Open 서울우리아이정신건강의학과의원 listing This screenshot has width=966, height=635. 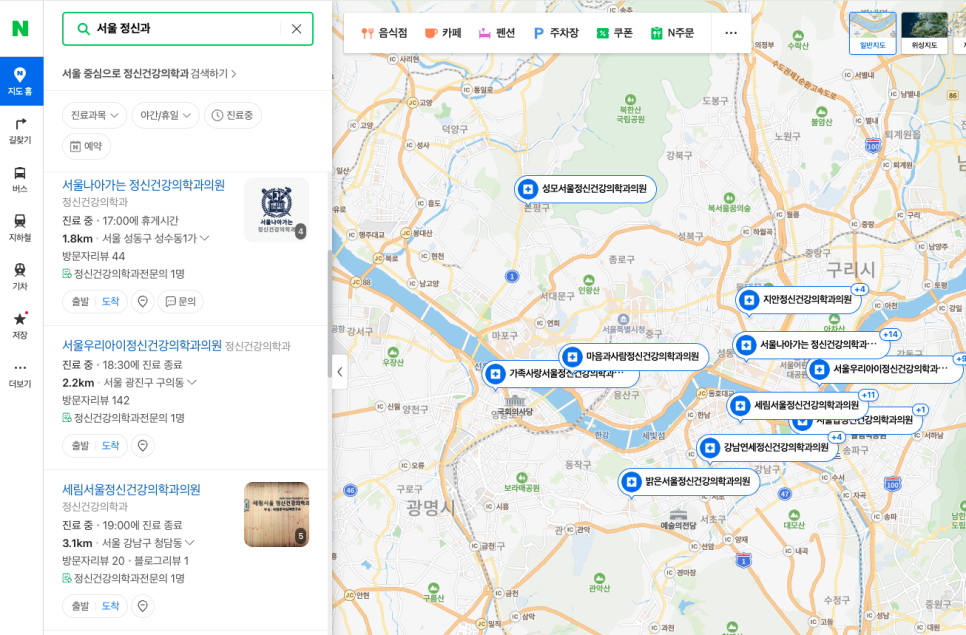(x=142, y=346)
